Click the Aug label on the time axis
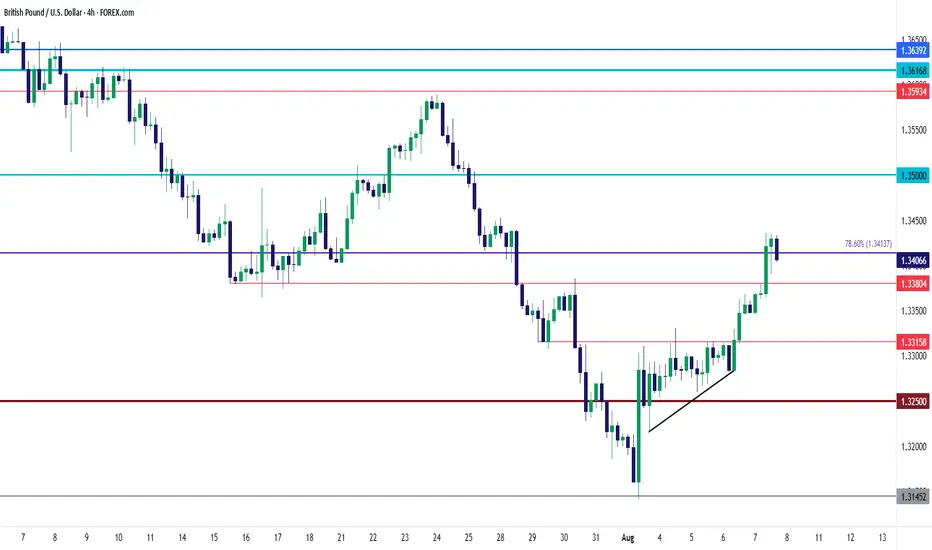The width and height of the screenshot is (932, 550). [x=628, y=538]
